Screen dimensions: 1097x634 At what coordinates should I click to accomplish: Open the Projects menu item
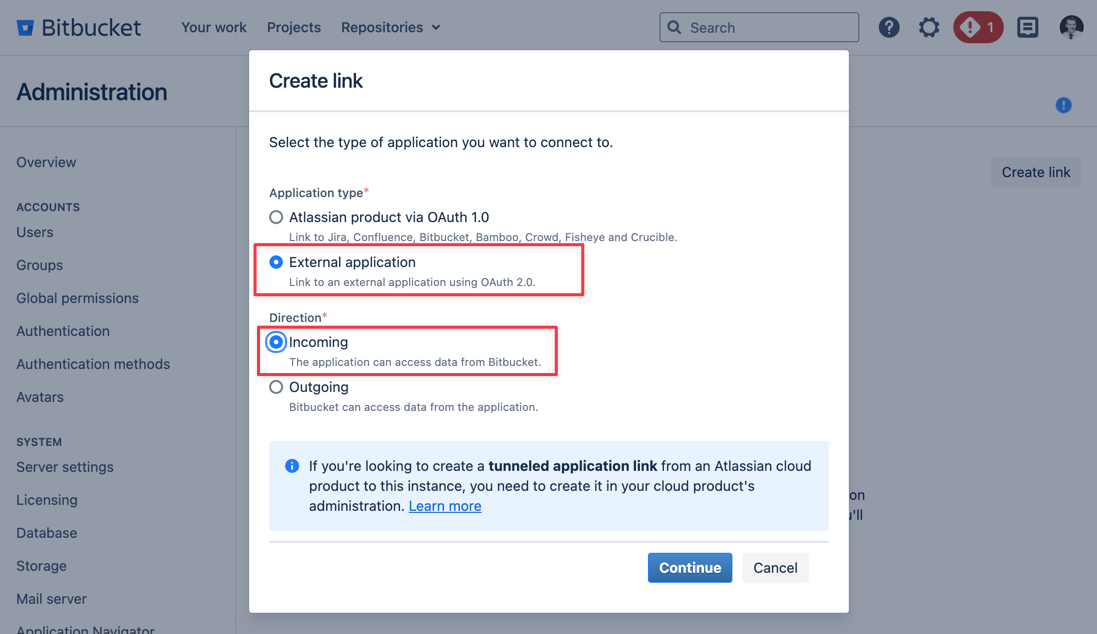tap(293, 27)
